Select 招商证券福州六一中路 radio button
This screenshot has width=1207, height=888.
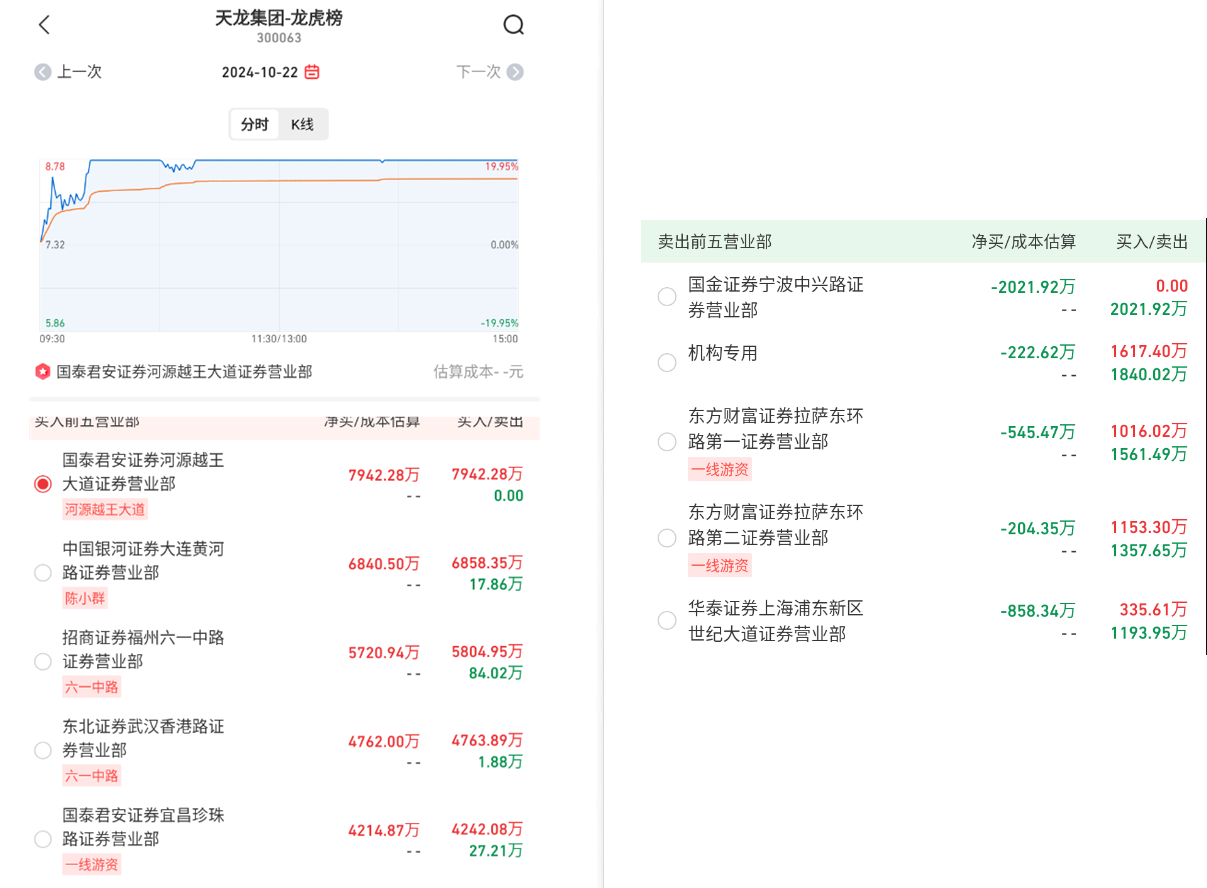(x=43, y=661)
